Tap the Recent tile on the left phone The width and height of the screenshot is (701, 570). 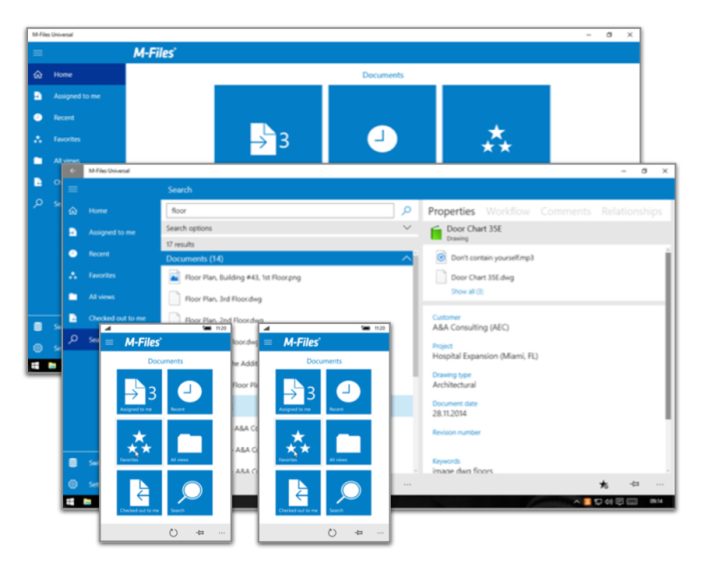click(x=190, y=392)
